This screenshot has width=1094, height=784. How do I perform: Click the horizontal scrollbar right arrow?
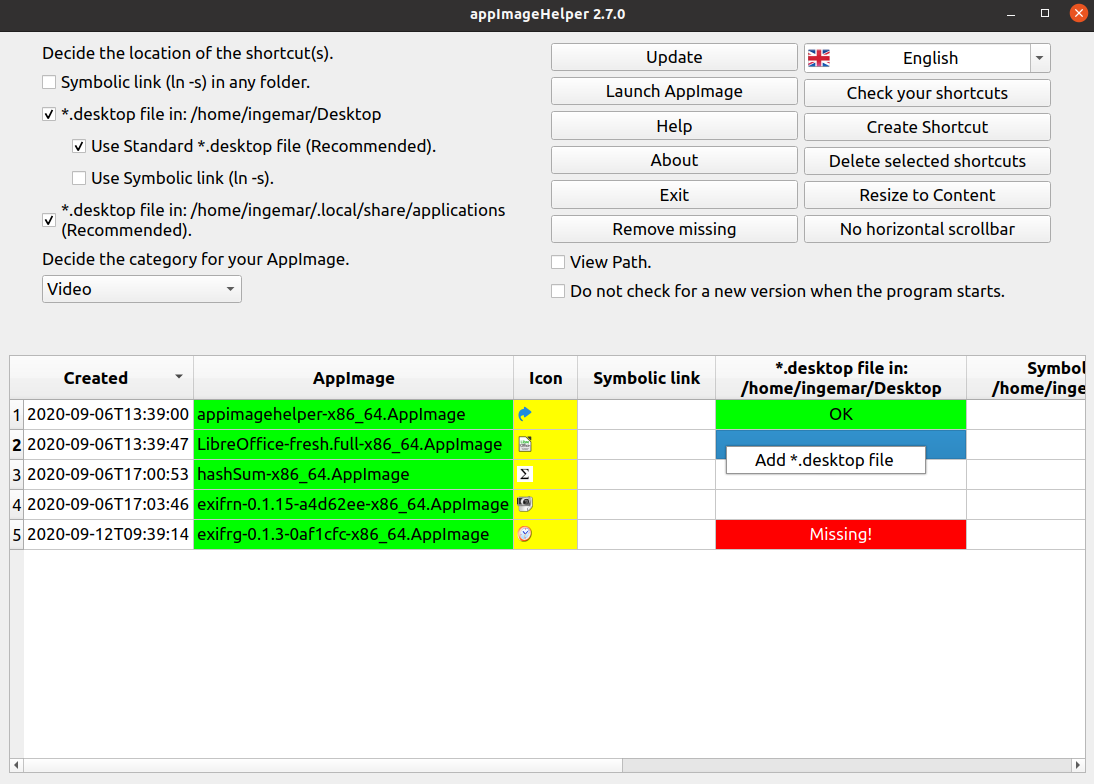point(1077,765)
